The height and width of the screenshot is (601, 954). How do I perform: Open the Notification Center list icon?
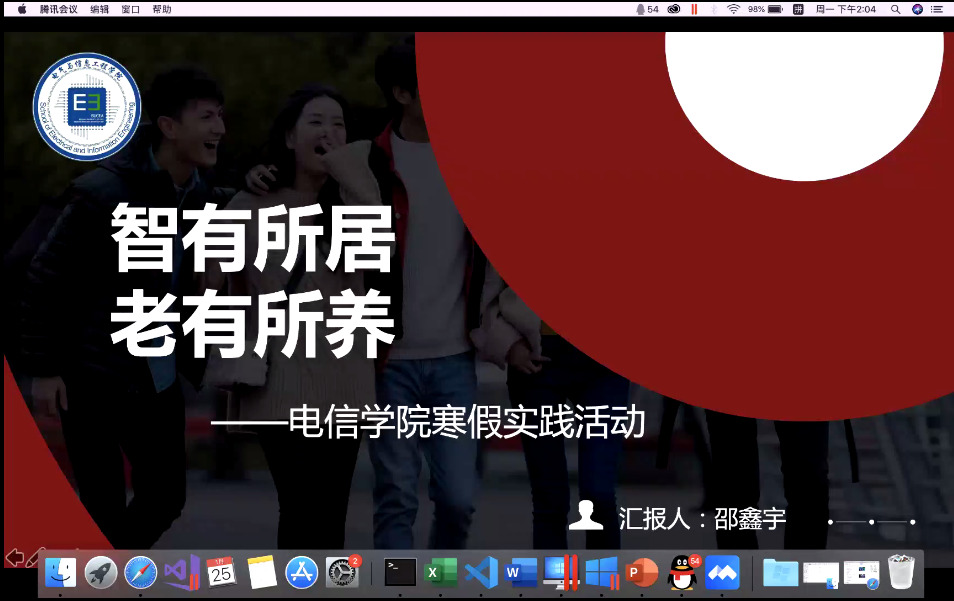tap(937, 9)
